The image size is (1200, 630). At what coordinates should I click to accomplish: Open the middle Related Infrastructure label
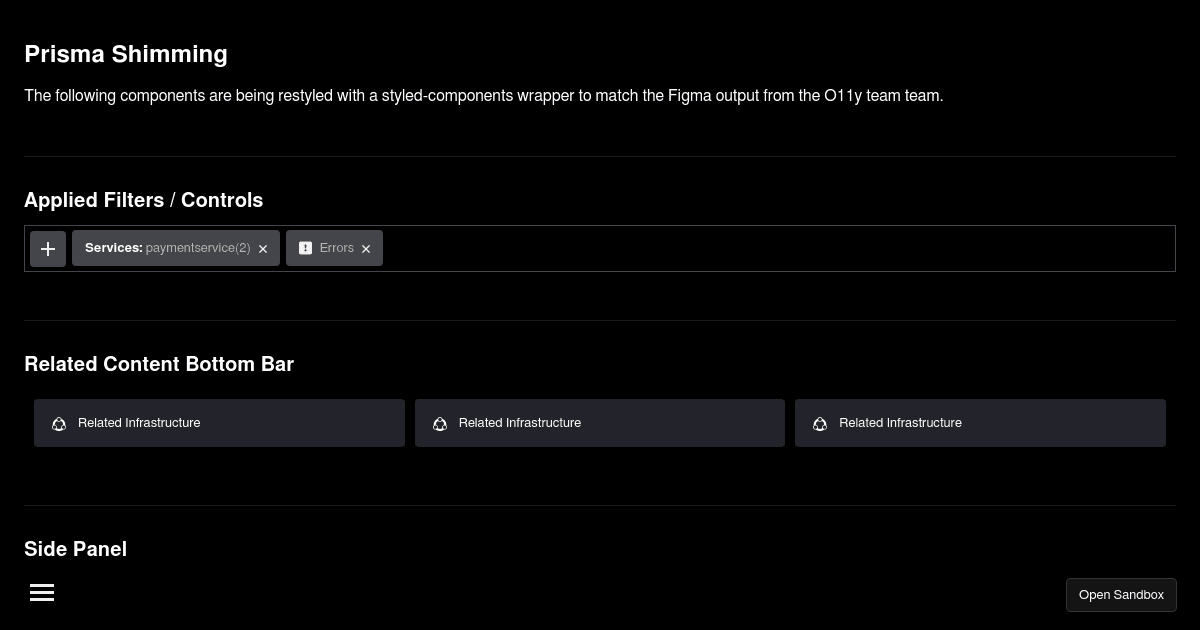pyautogui.click(x=520, y=423)
